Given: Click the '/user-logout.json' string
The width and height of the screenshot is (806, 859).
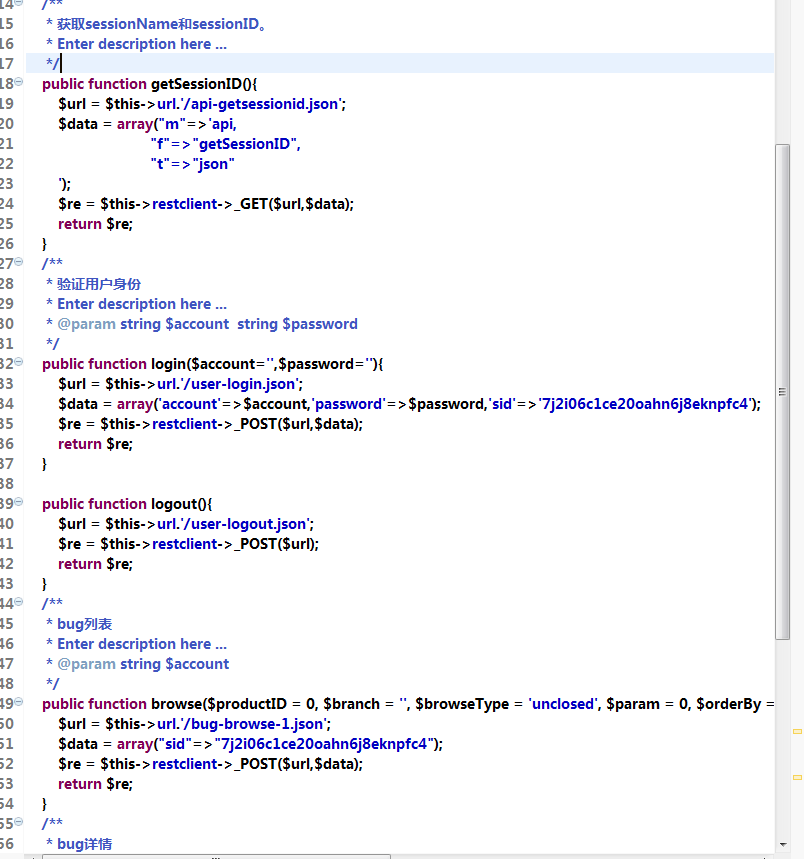Looking at the screenshot, I should click(x=245, y=524).
